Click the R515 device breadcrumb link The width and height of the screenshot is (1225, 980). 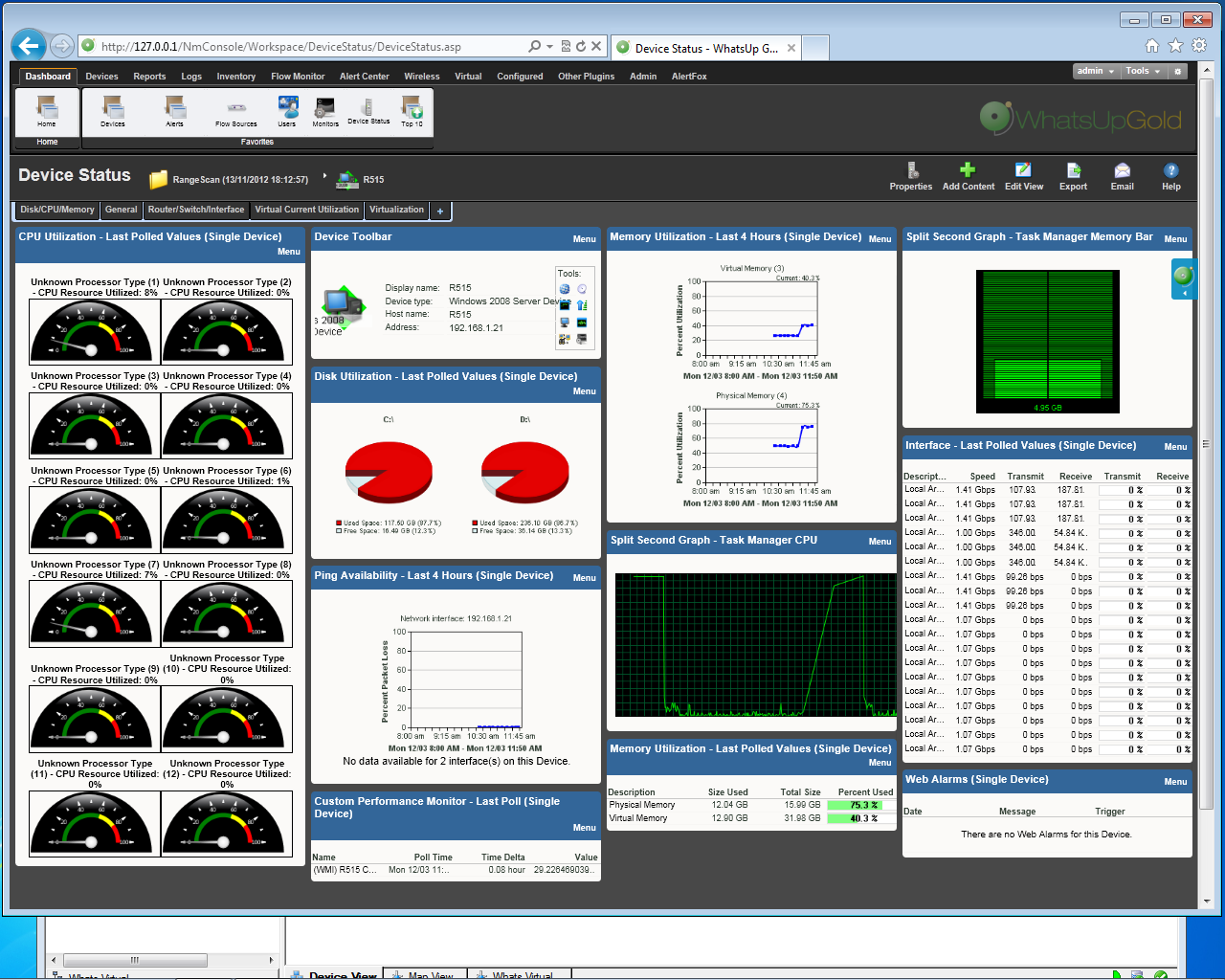(x=373, y=180)
